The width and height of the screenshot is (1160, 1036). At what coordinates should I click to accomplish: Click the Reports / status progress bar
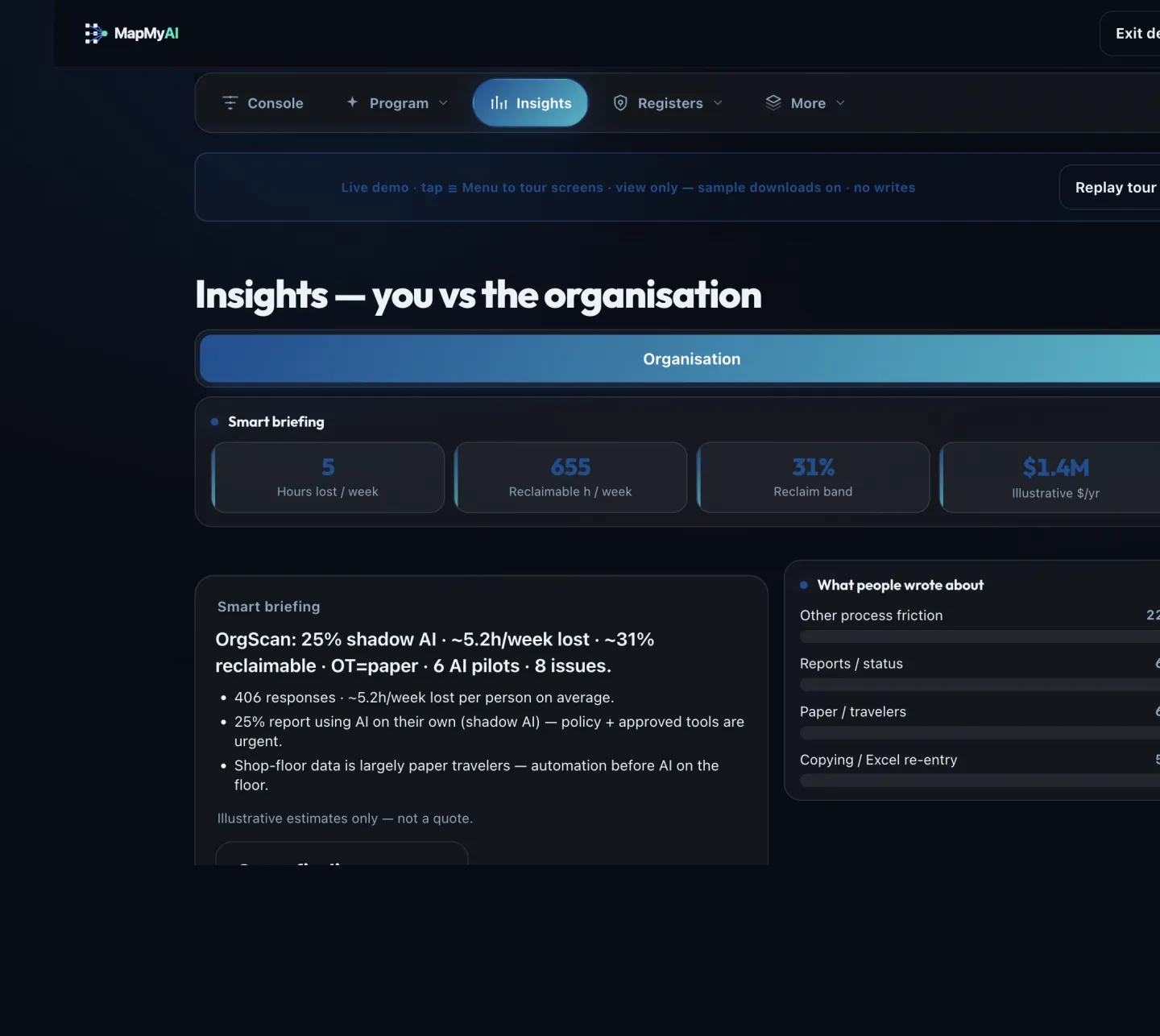[980, 685]
